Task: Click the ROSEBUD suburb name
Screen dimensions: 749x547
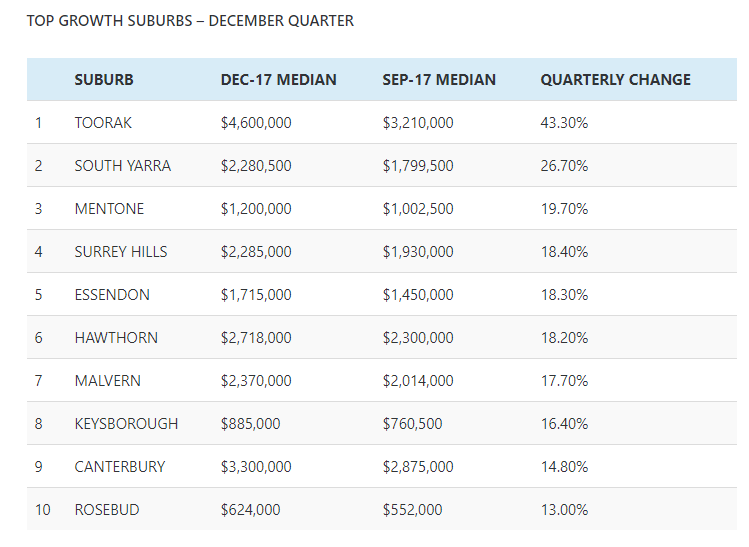Action: [x=107, y=510]
